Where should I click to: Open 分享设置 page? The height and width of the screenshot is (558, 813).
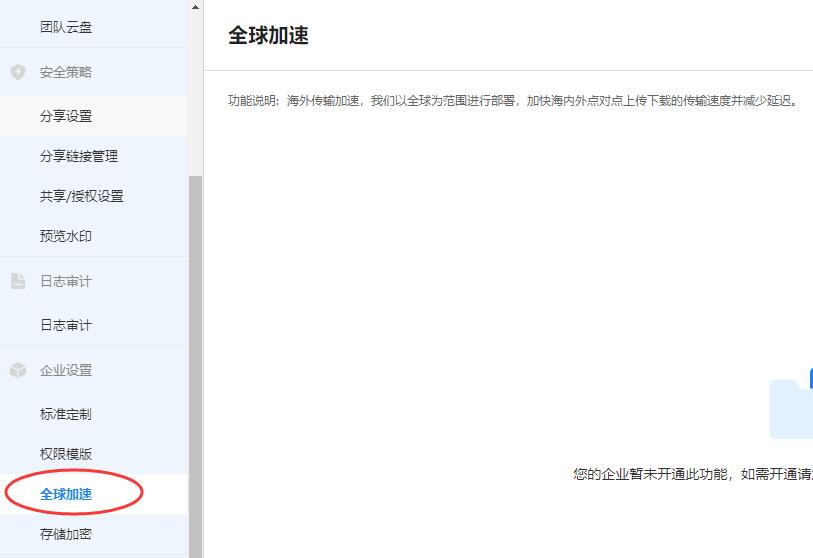coord(66,116)
